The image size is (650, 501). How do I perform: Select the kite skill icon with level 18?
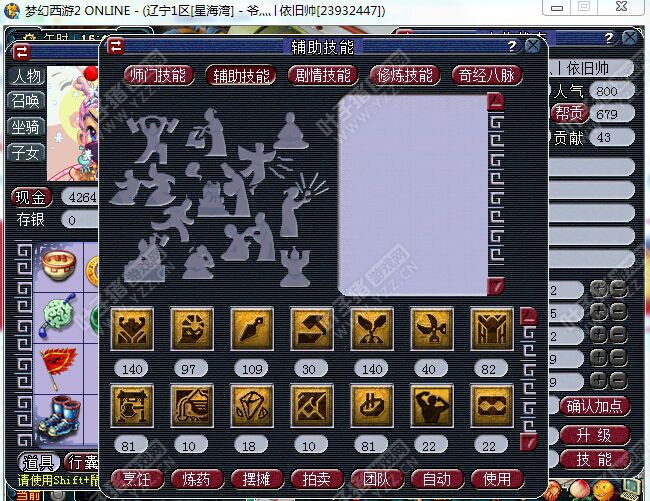[x=252, y=406]
